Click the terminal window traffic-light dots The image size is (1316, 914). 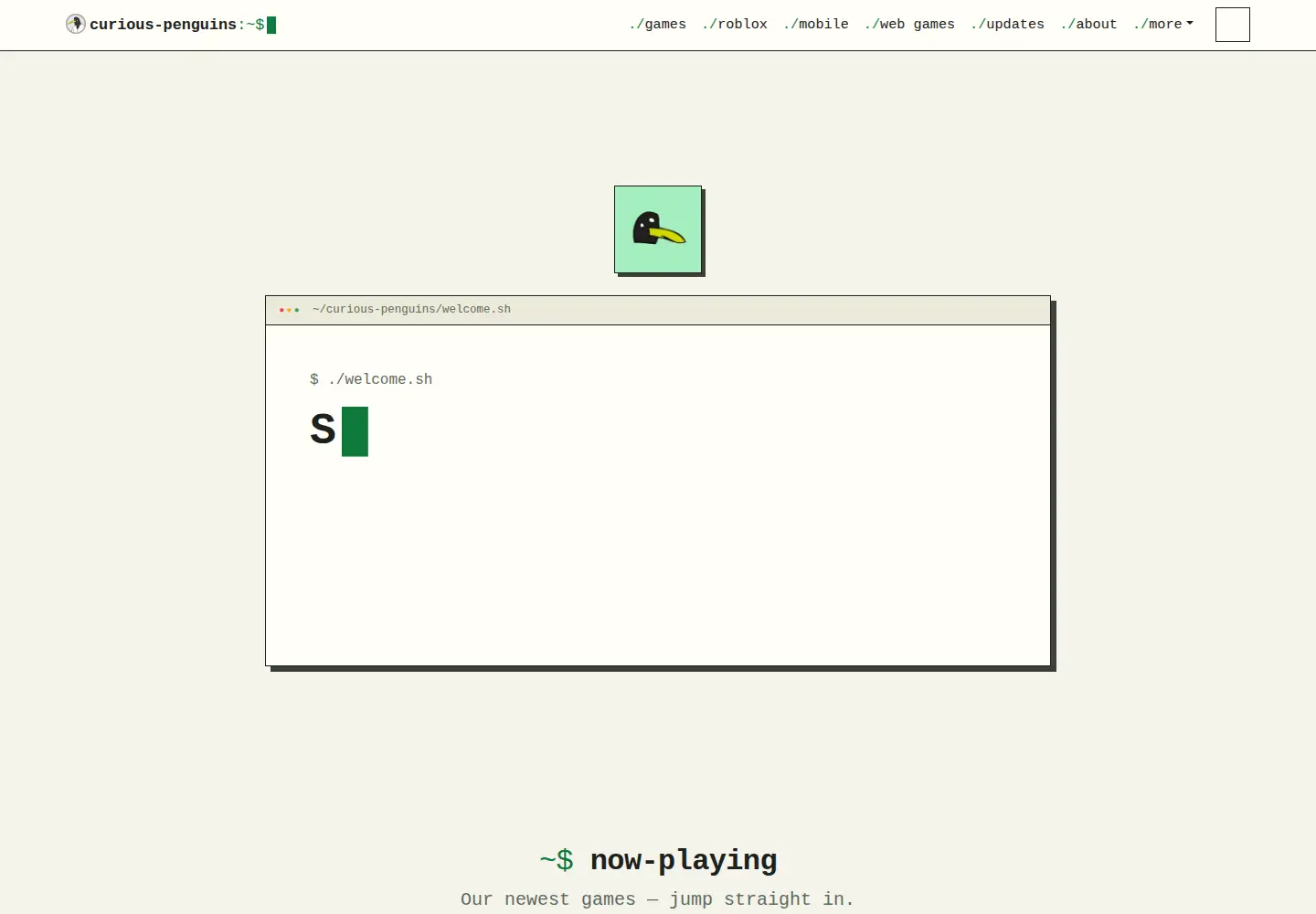coord(289,310)
